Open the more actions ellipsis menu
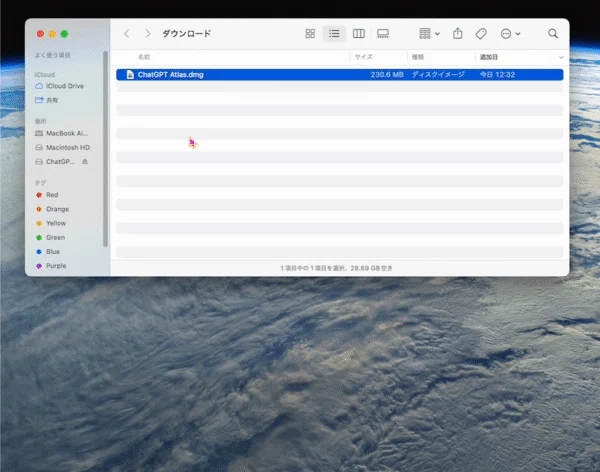Screen dimensions: 600x472 510,34
